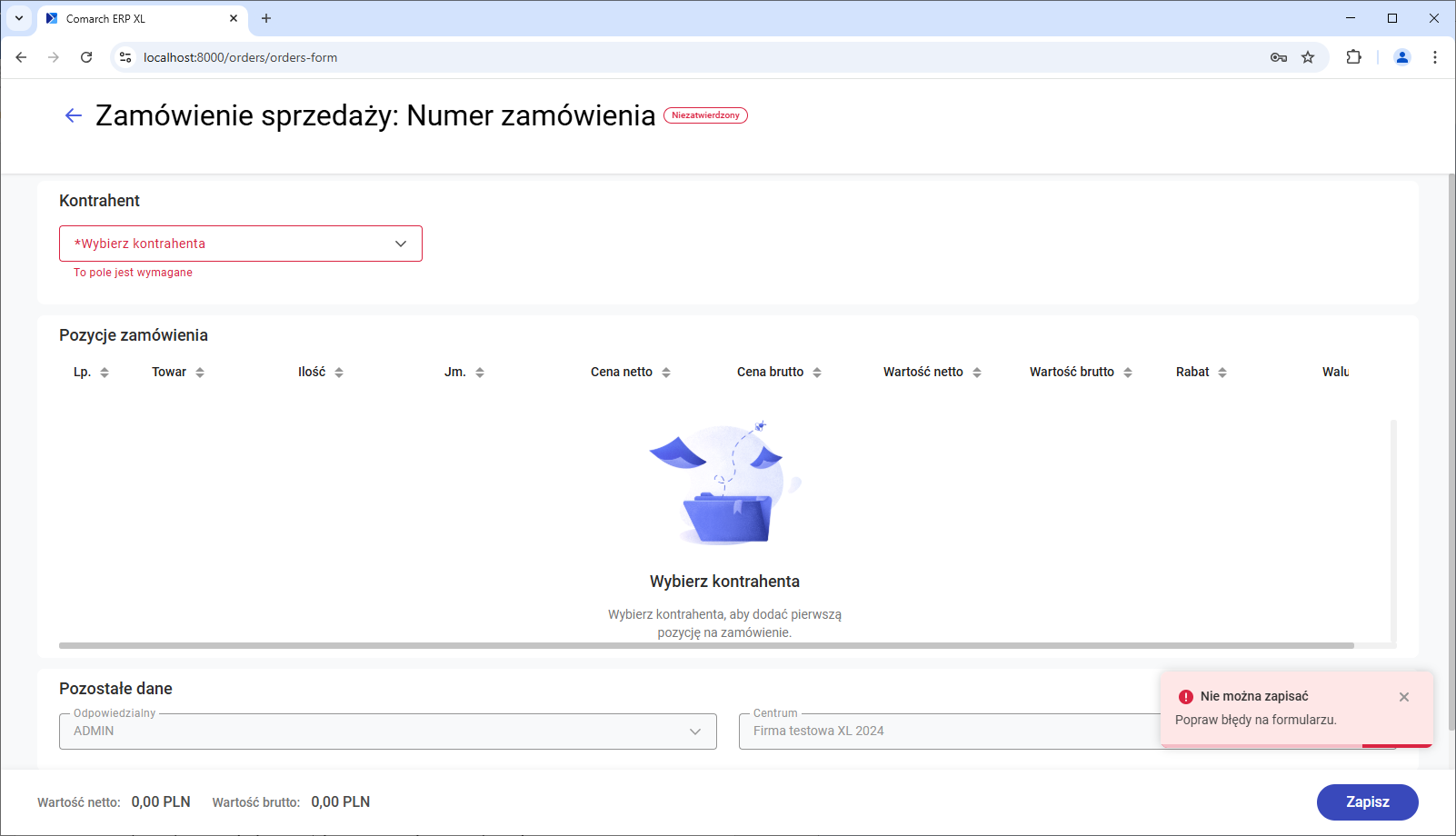1456x836 pixels.
Task: Open the password manager key icon
Action: [x=1278, y=56]
